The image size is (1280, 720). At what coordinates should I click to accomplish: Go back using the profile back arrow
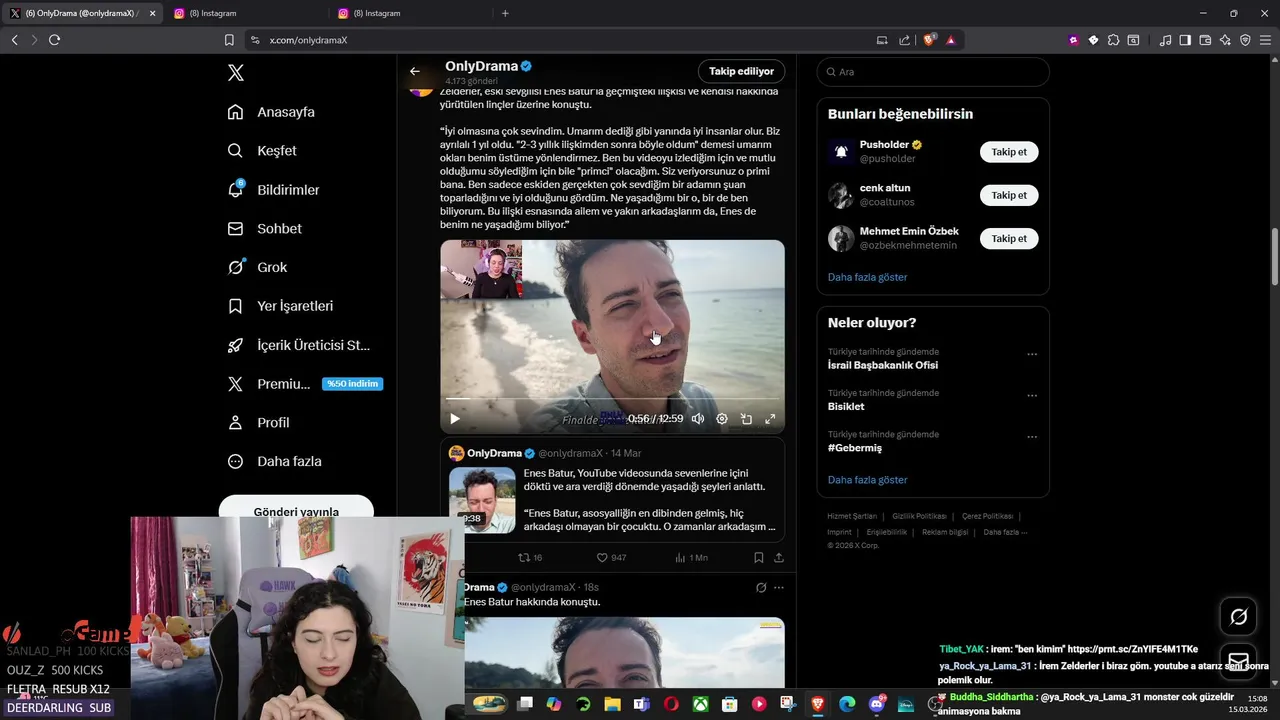tap(415, 71)
